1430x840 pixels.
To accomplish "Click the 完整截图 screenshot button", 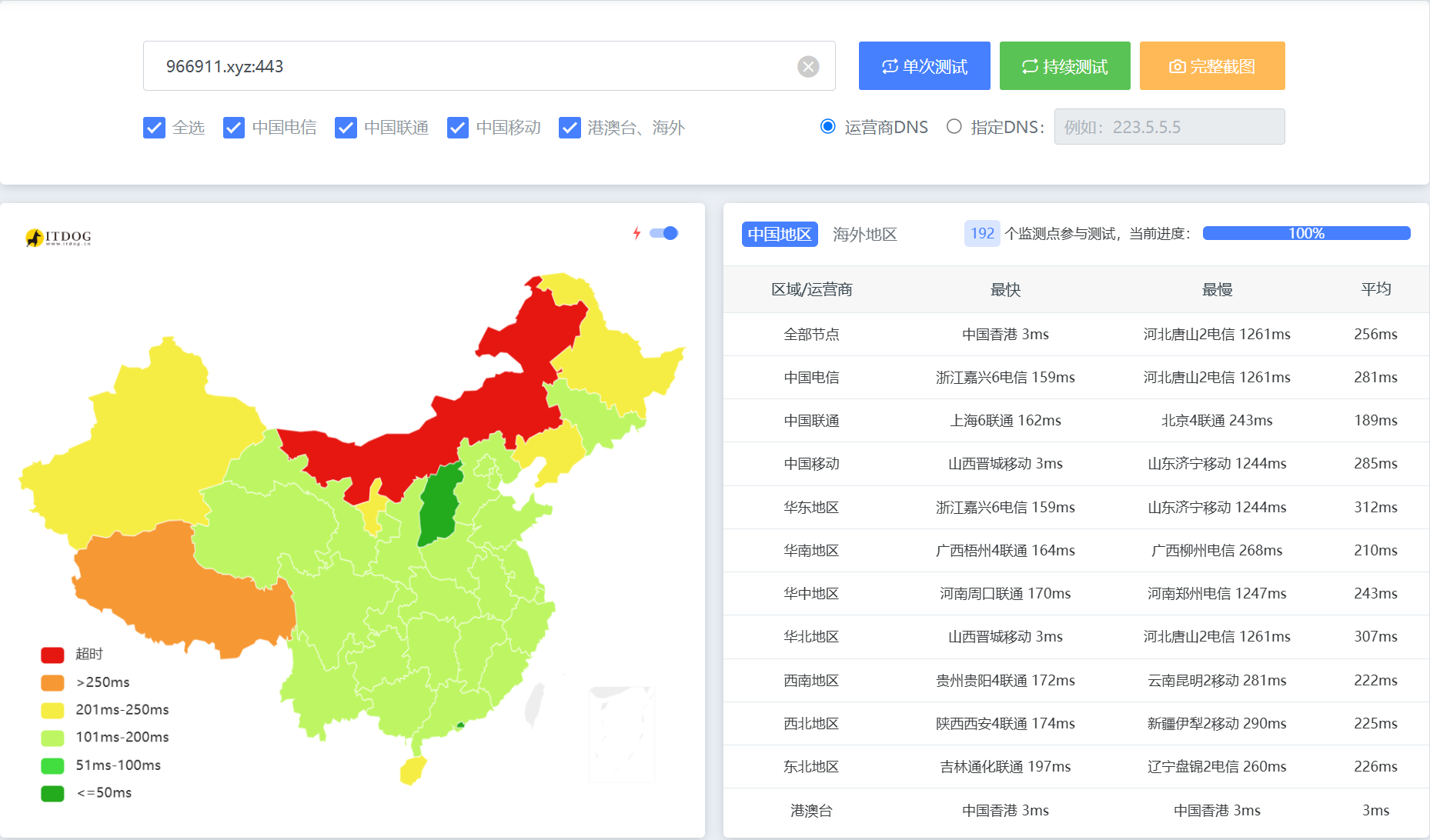I will [1212, 66].
